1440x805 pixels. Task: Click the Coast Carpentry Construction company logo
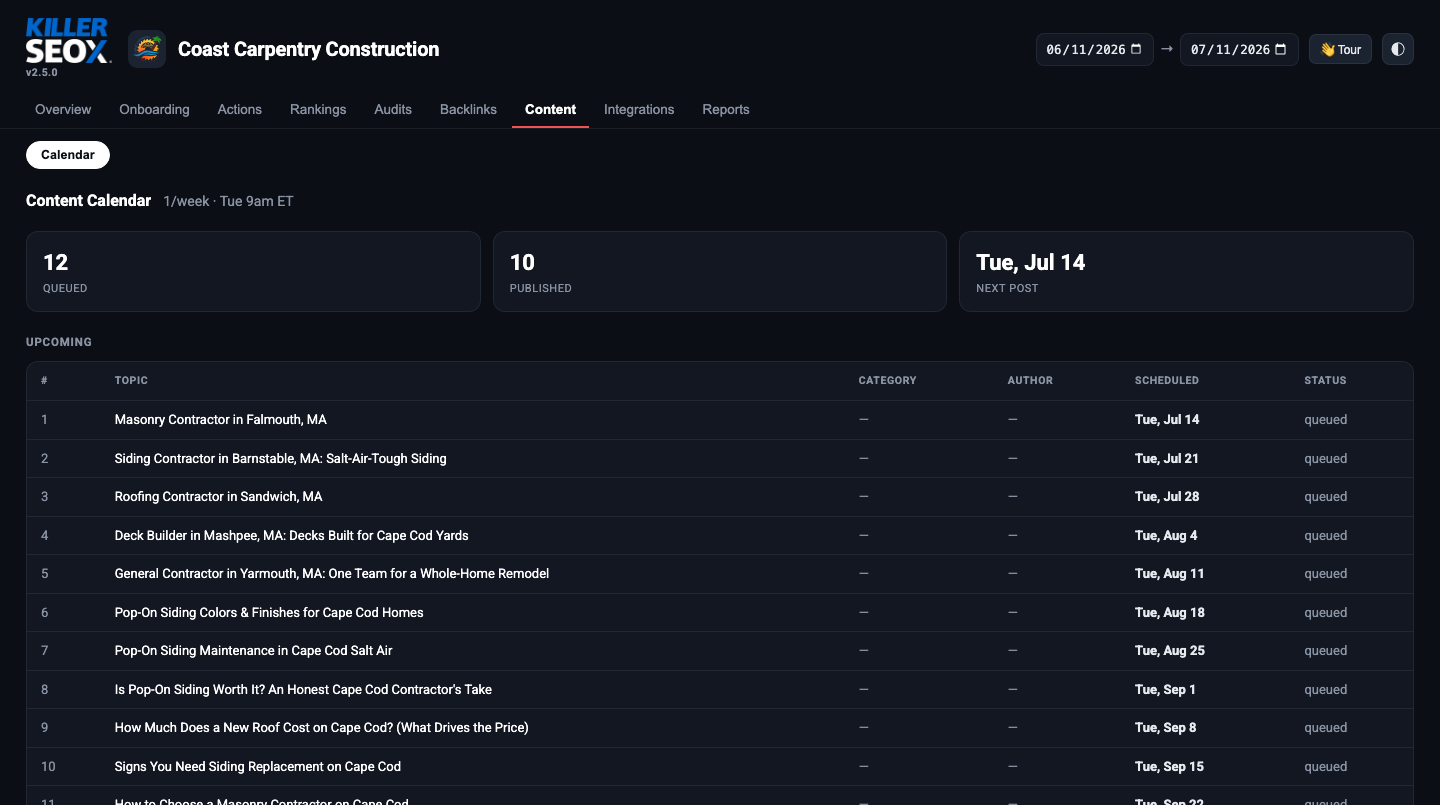pyautogui.click(x=147, y=49)
